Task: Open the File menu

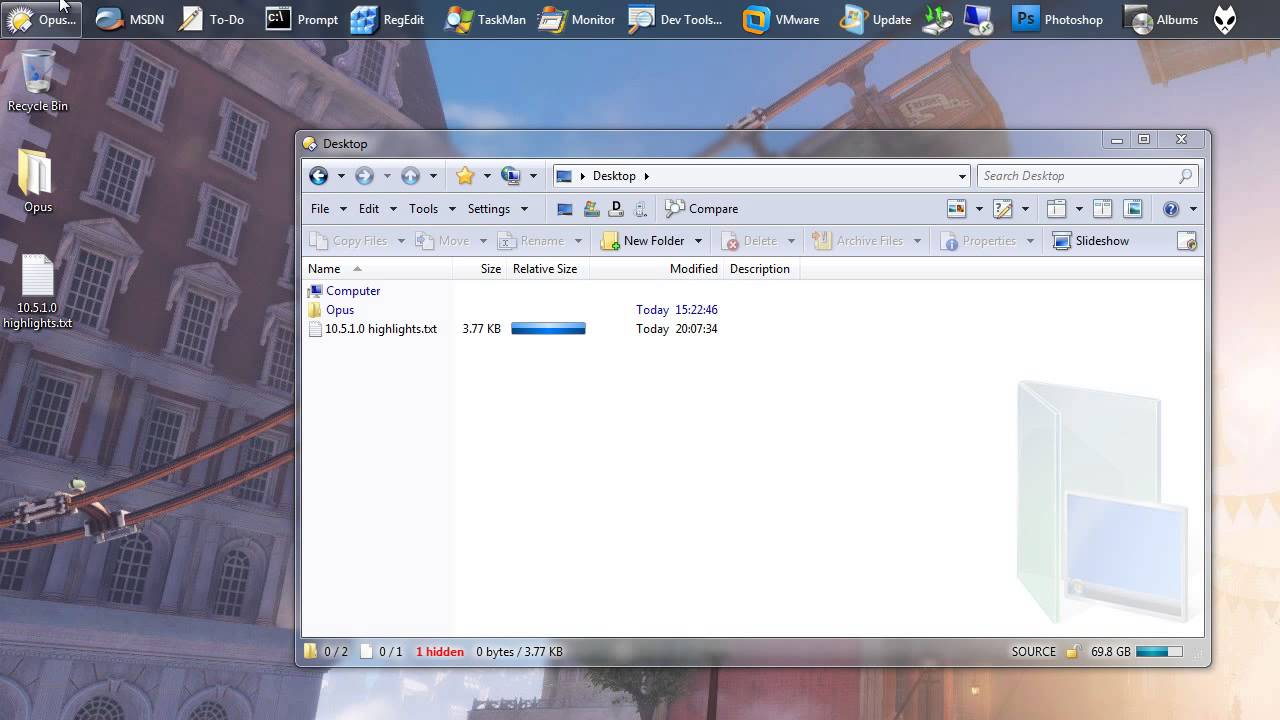Action: click(x=320, y=209)
